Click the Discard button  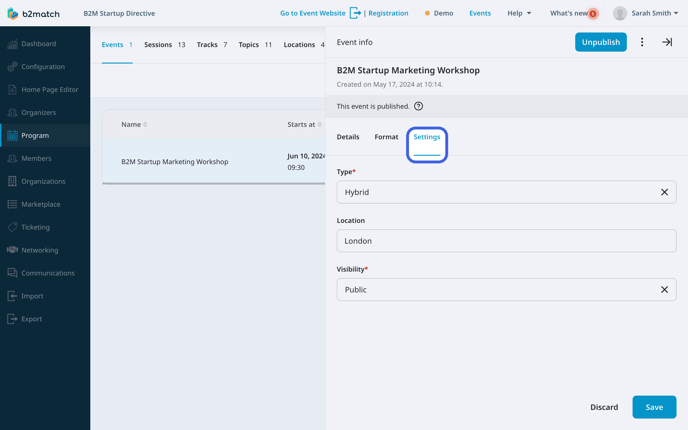[604, 407]
